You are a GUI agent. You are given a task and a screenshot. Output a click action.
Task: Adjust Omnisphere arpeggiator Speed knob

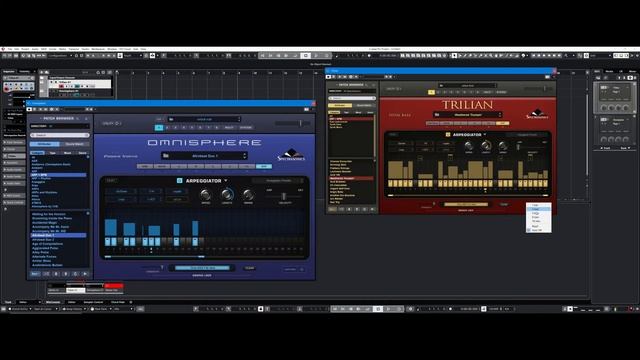click(x=206, y=195)
